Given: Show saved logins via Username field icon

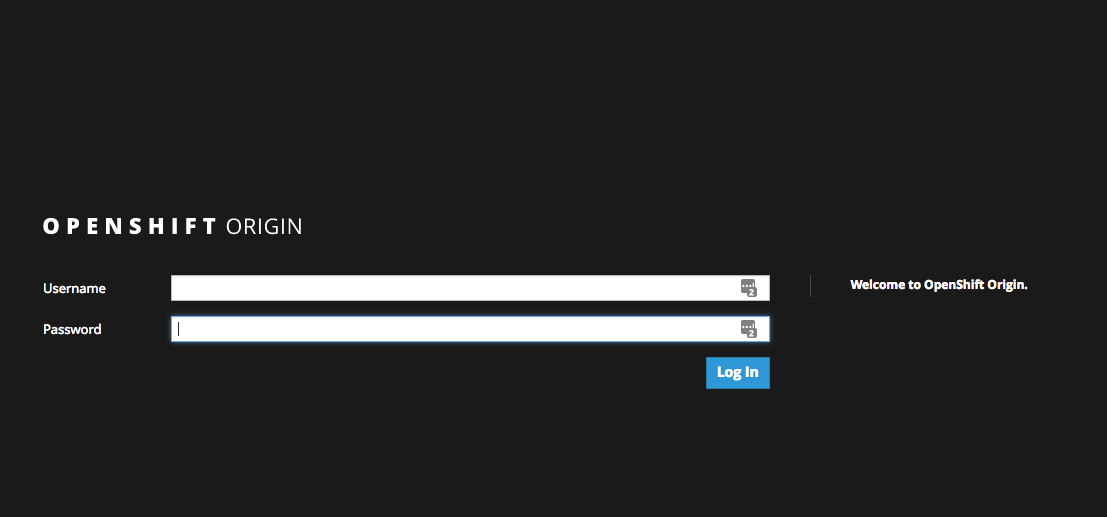Looking at the screenshot, I should point(748,288).
